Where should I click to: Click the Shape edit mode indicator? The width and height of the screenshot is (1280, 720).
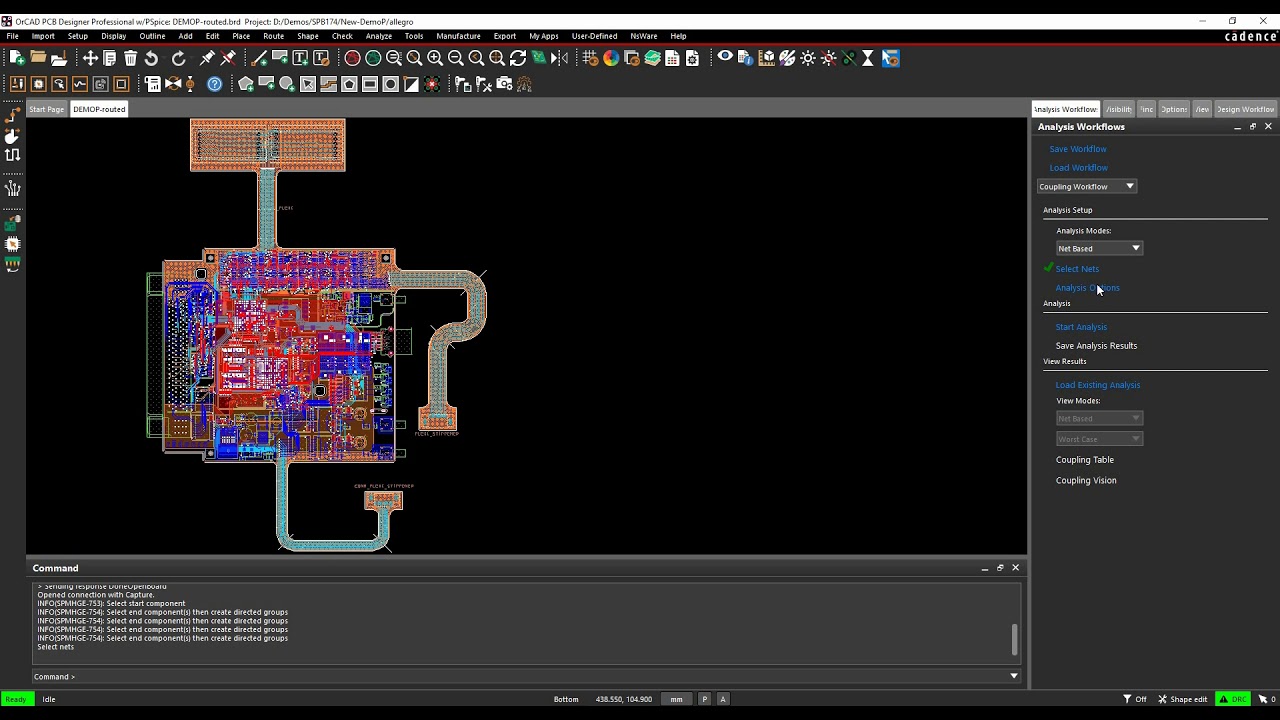tap(1182, 699)
